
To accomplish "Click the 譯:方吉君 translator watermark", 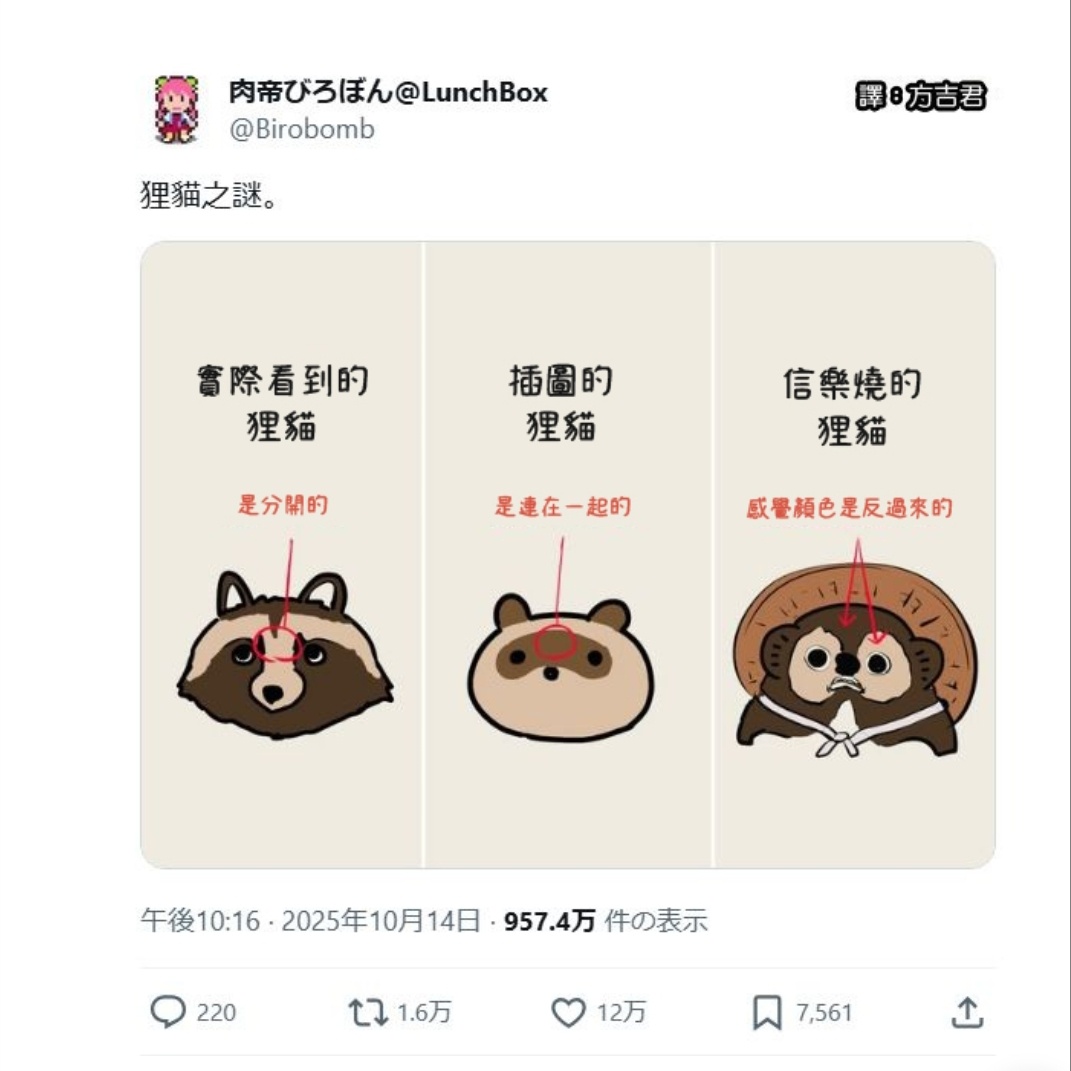I will click(921, 96).
